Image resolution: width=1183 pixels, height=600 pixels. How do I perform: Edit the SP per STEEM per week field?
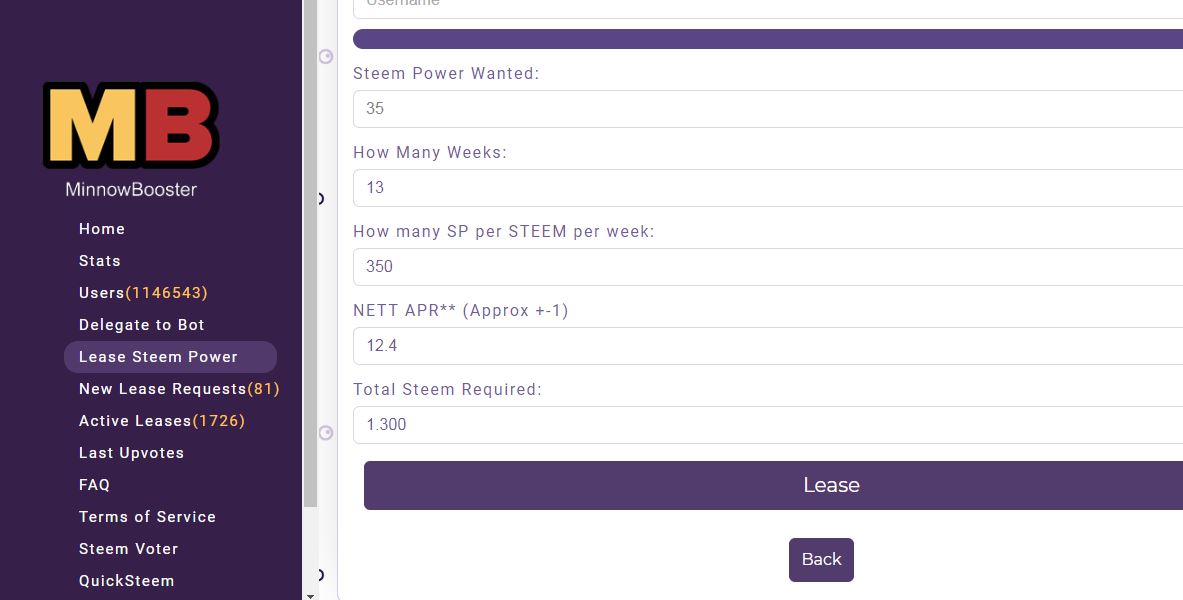tap(768, 266)
